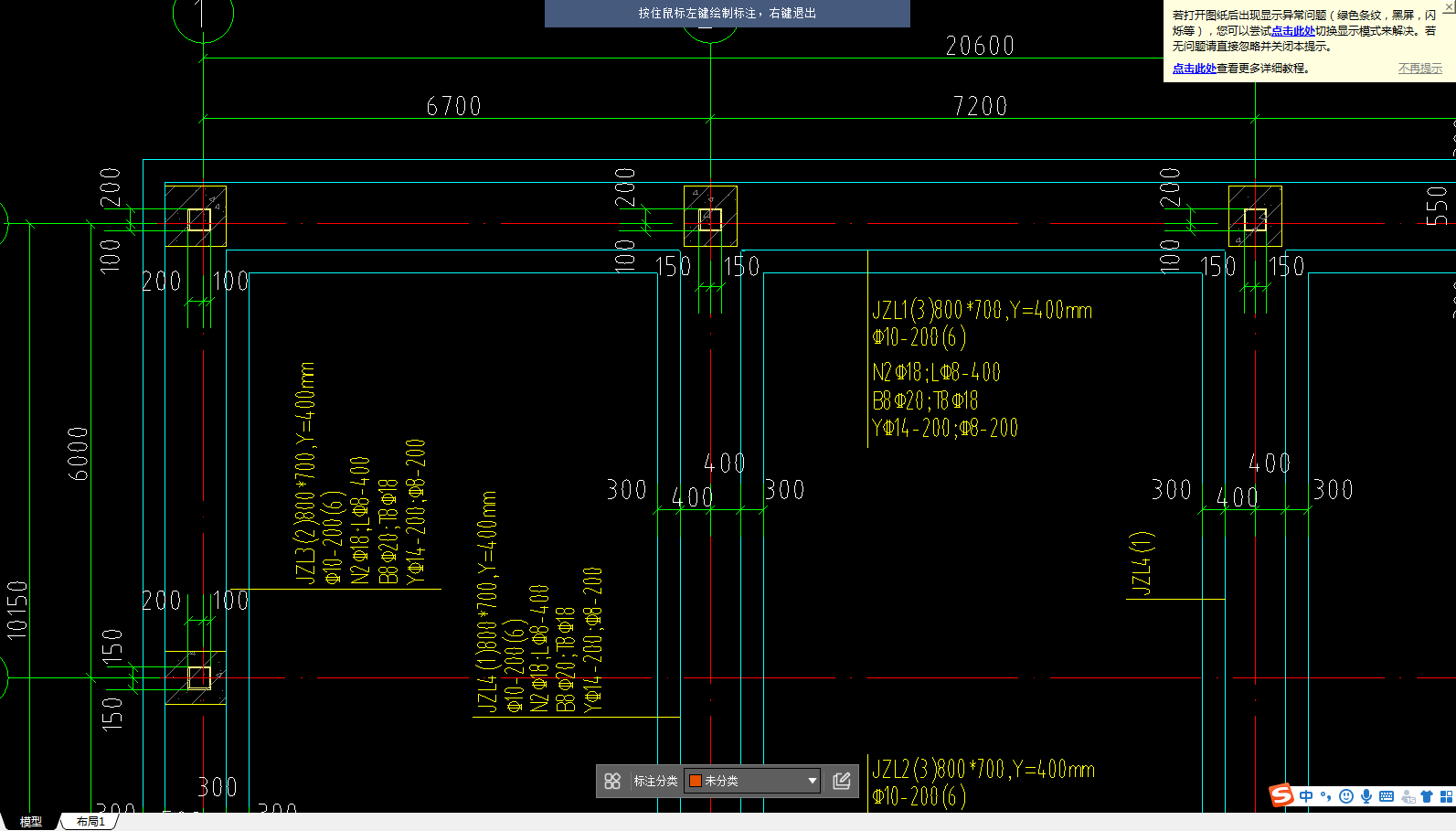Click the 6700 dimension text
Viewport: 1456px width, 831px height.
pos(453,106)
